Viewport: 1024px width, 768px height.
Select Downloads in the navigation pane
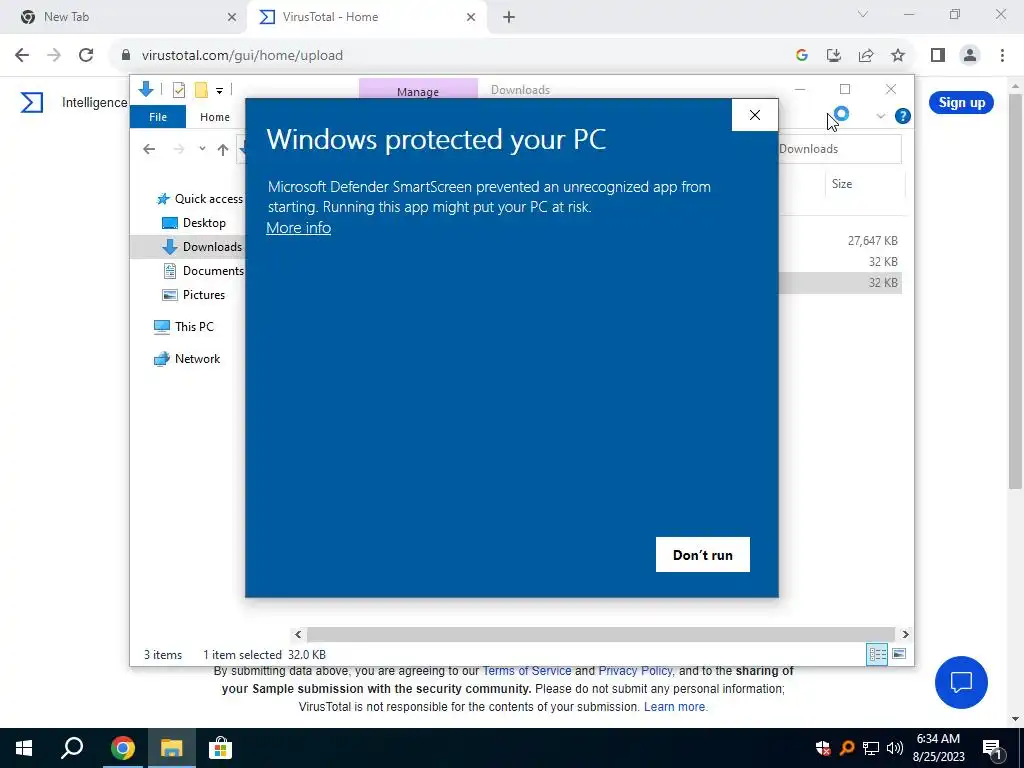[x=202, y=247]
